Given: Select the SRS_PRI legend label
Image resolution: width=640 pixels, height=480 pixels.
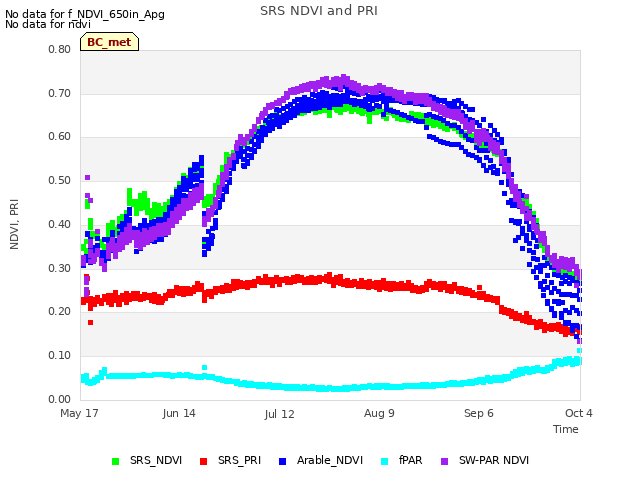Looking at the screenshot, I should [x=239, y=460].
